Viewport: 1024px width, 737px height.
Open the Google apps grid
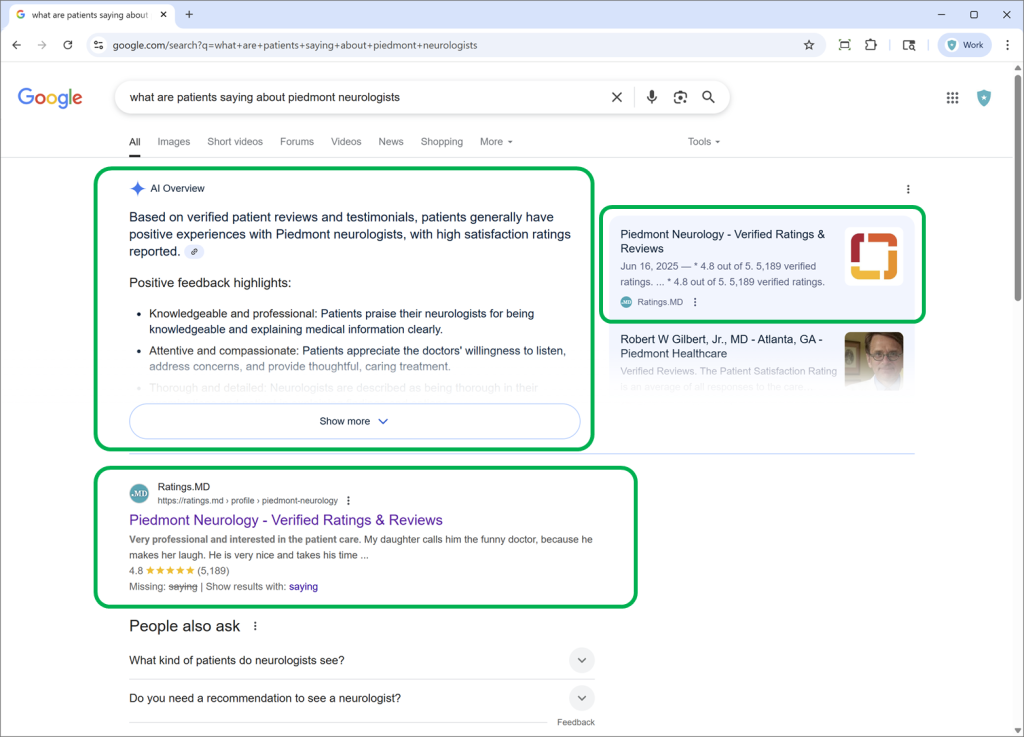(953, 97)
